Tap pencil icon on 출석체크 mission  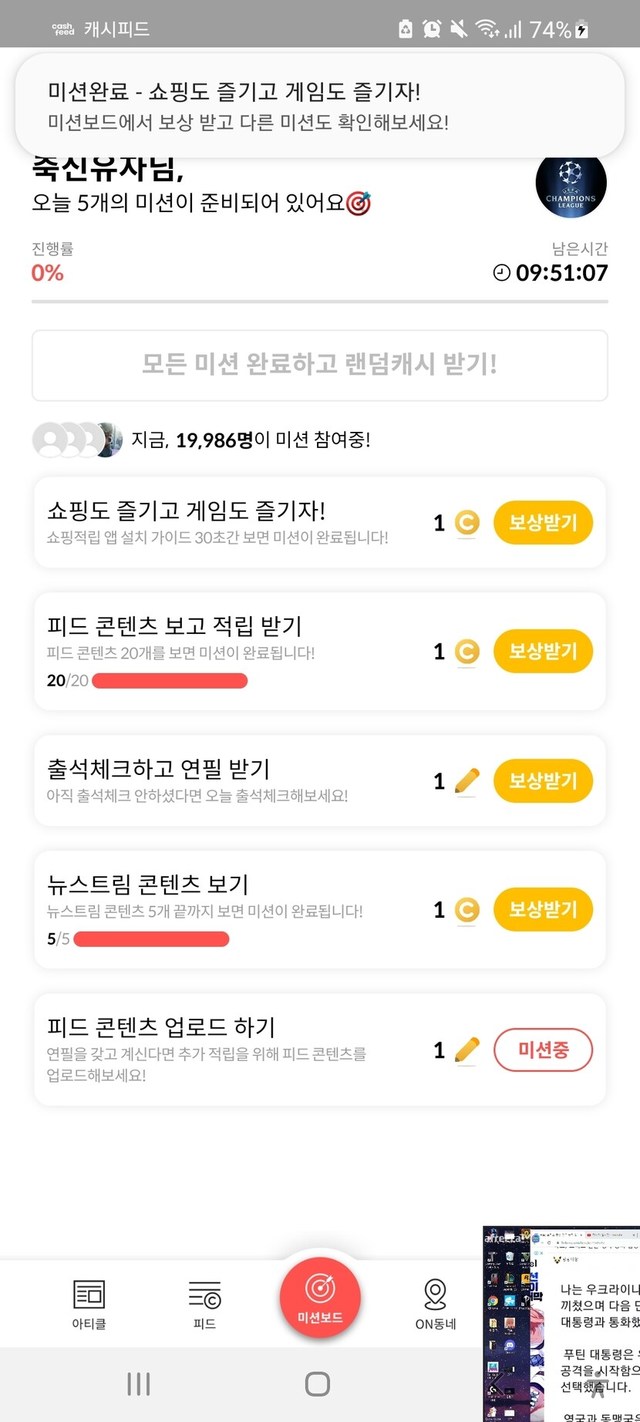tap(467, 781)
